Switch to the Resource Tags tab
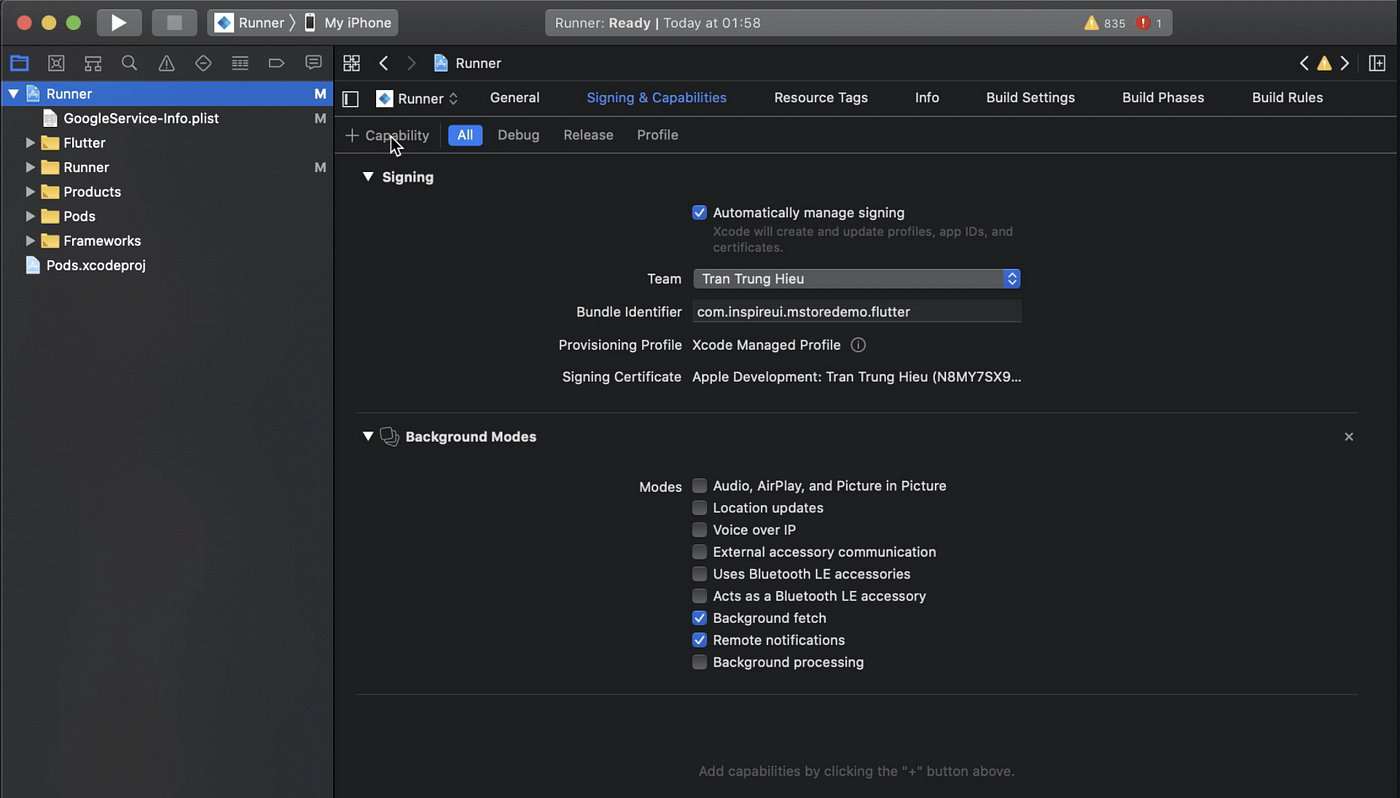The image size is (1400, 798). [821, 98]
